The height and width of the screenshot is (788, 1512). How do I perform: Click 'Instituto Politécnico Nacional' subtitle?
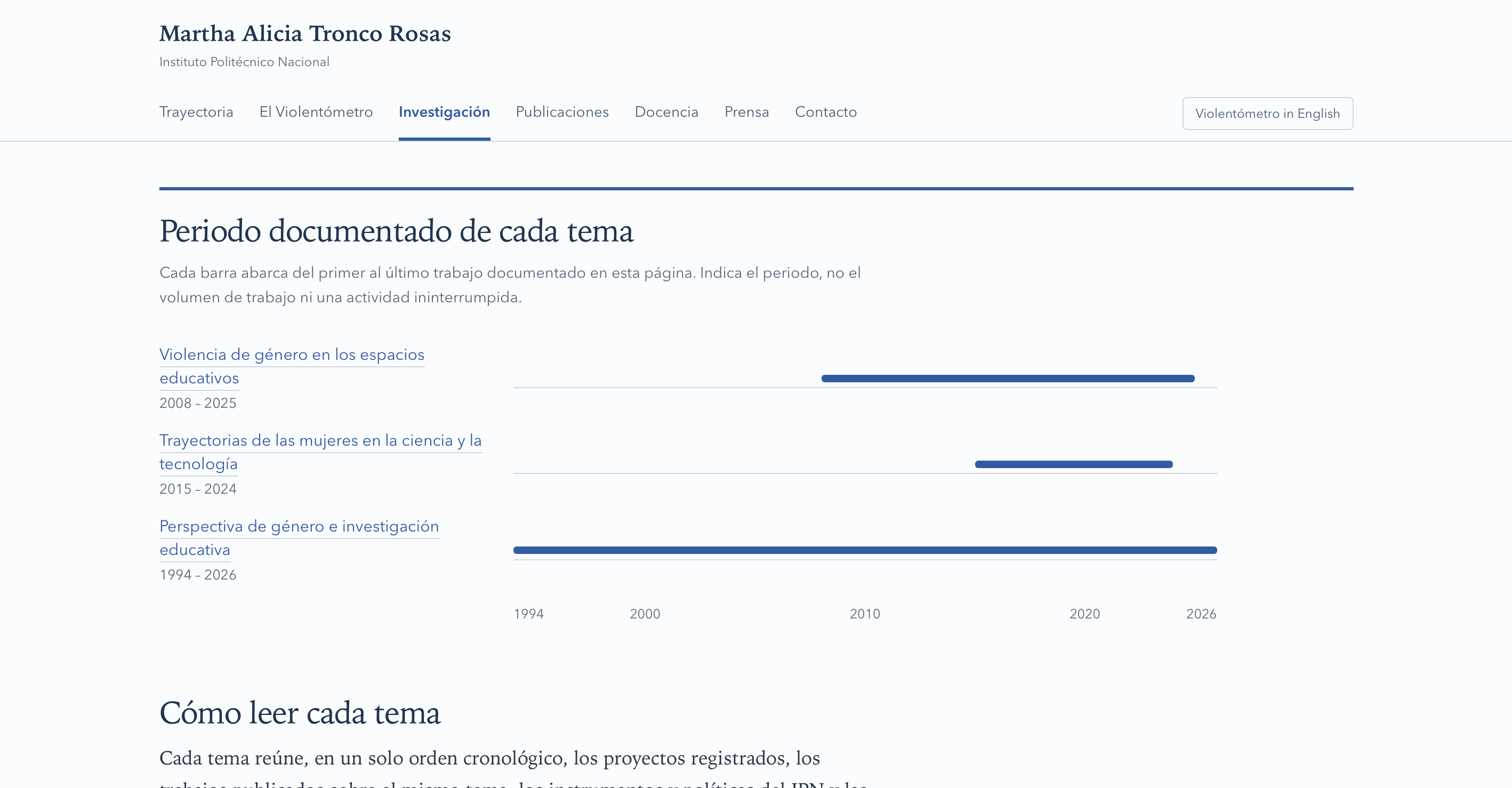click(x=244, y=62)
